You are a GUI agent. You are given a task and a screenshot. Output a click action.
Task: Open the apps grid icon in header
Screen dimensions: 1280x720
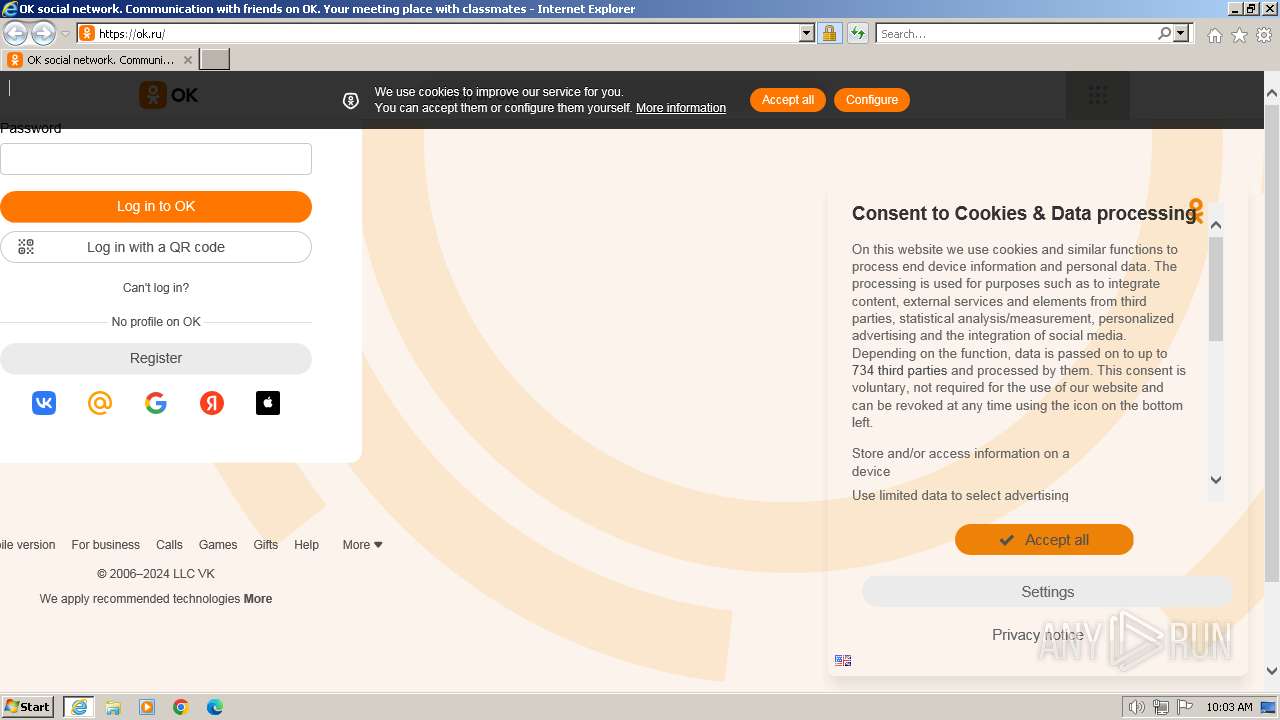[x=1098, y=95]
